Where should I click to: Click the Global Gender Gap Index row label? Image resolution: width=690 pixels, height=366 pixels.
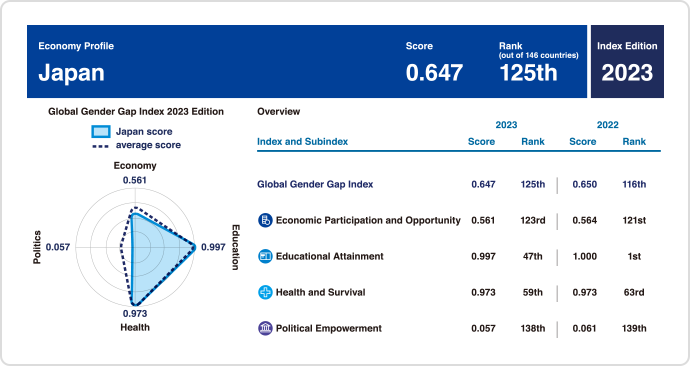click(x=315, y=184)
